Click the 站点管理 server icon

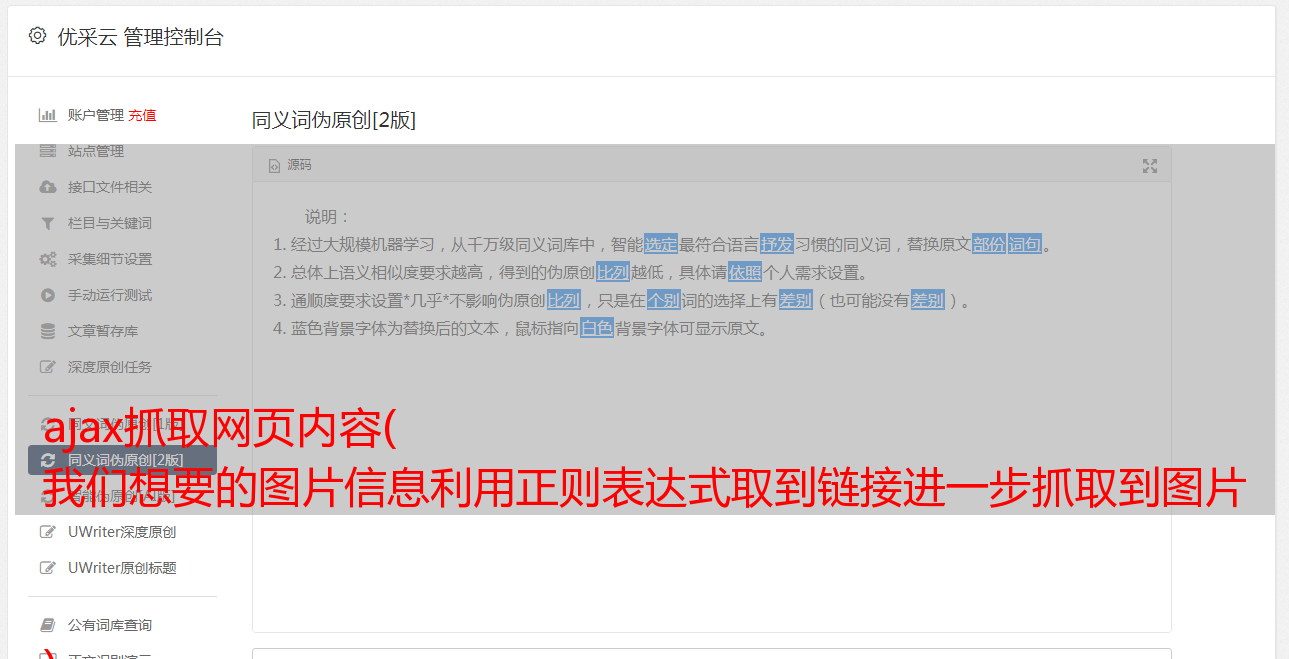tap(47, 151)
